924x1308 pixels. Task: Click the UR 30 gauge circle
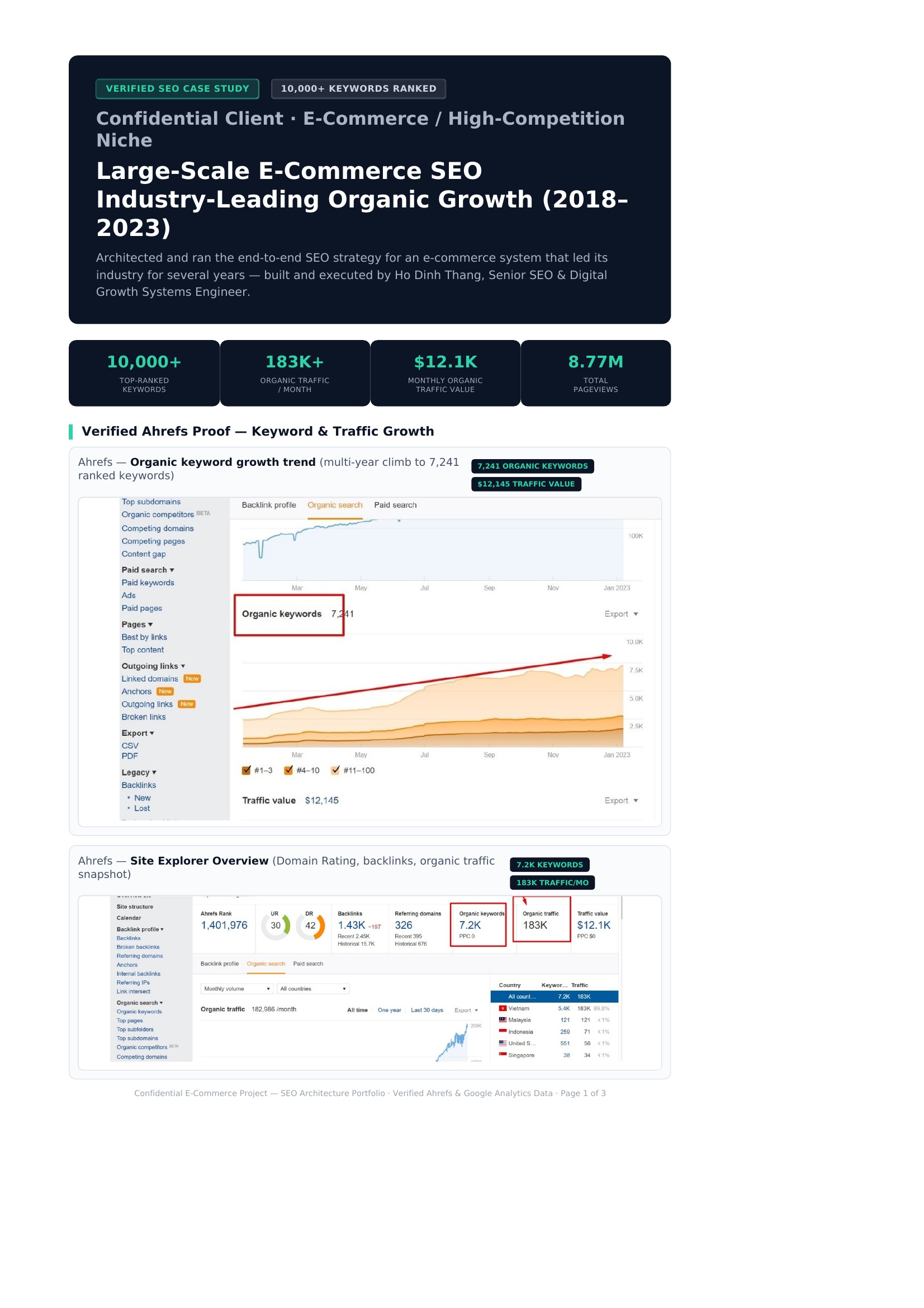276,925
